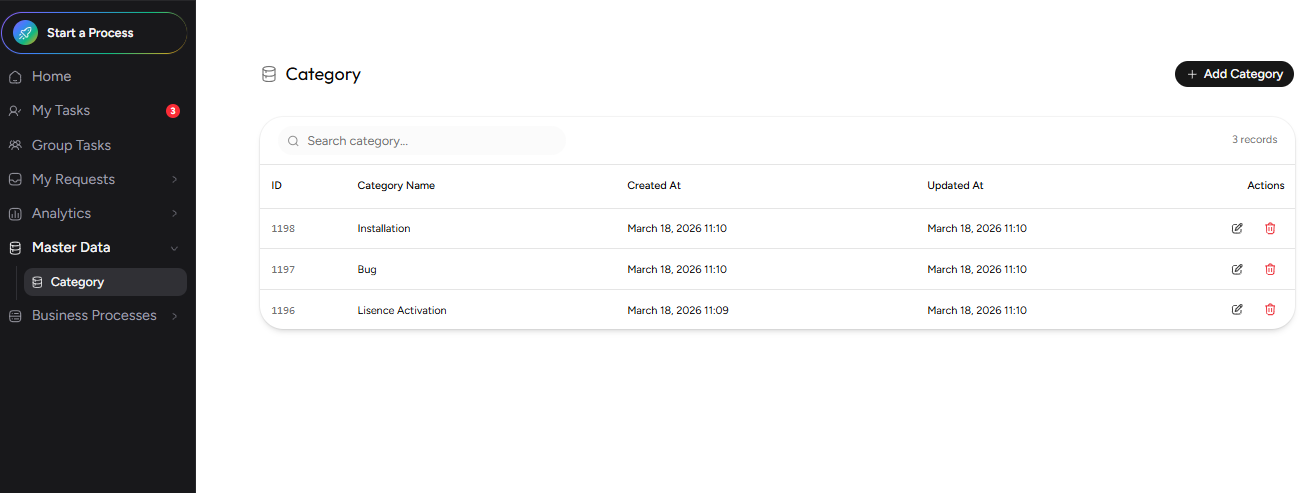Click the 3 records count text

click(1254, 140)
